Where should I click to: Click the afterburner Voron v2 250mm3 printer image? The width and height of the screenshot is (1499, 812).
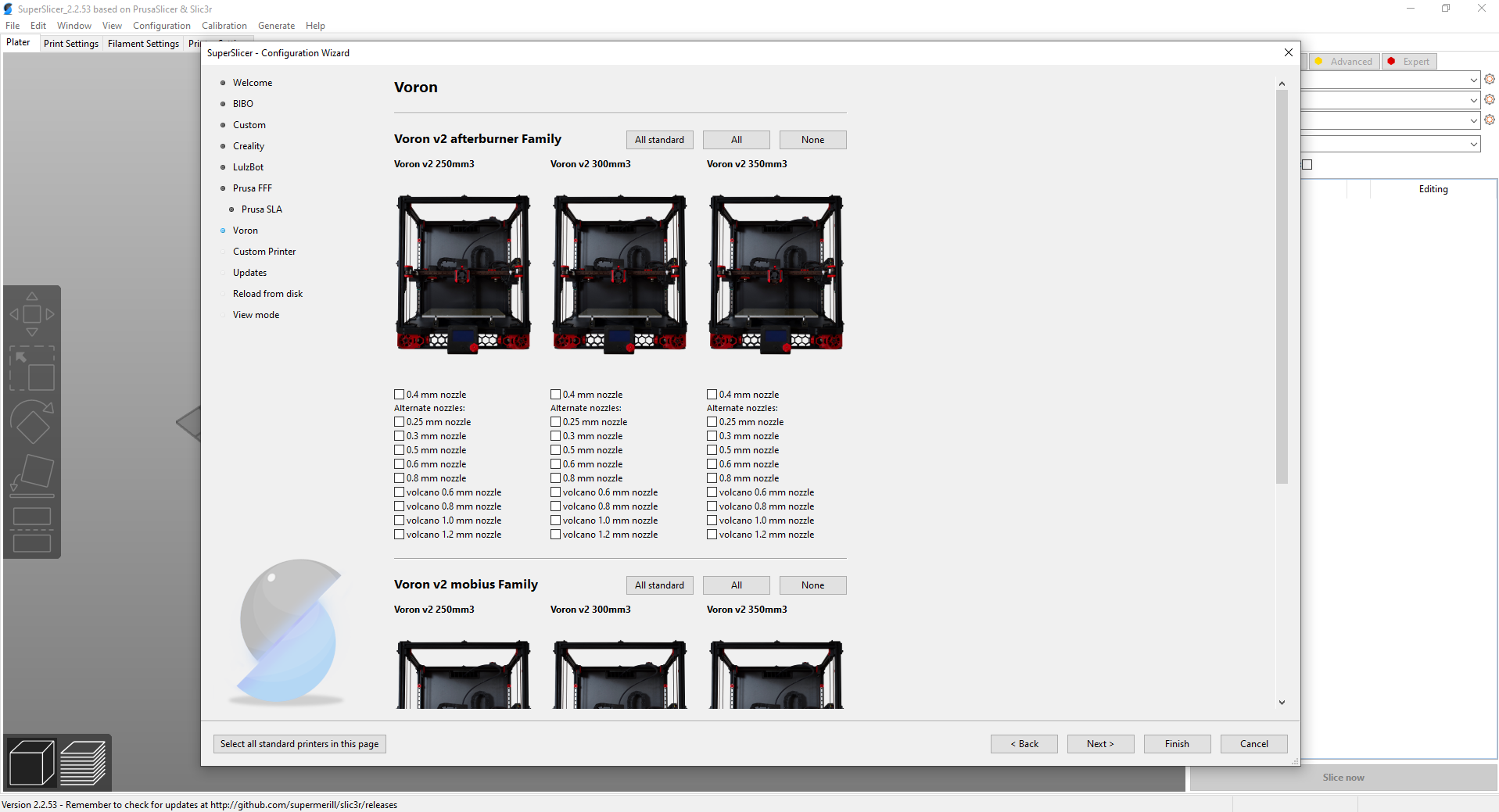(x=464, y=274)
